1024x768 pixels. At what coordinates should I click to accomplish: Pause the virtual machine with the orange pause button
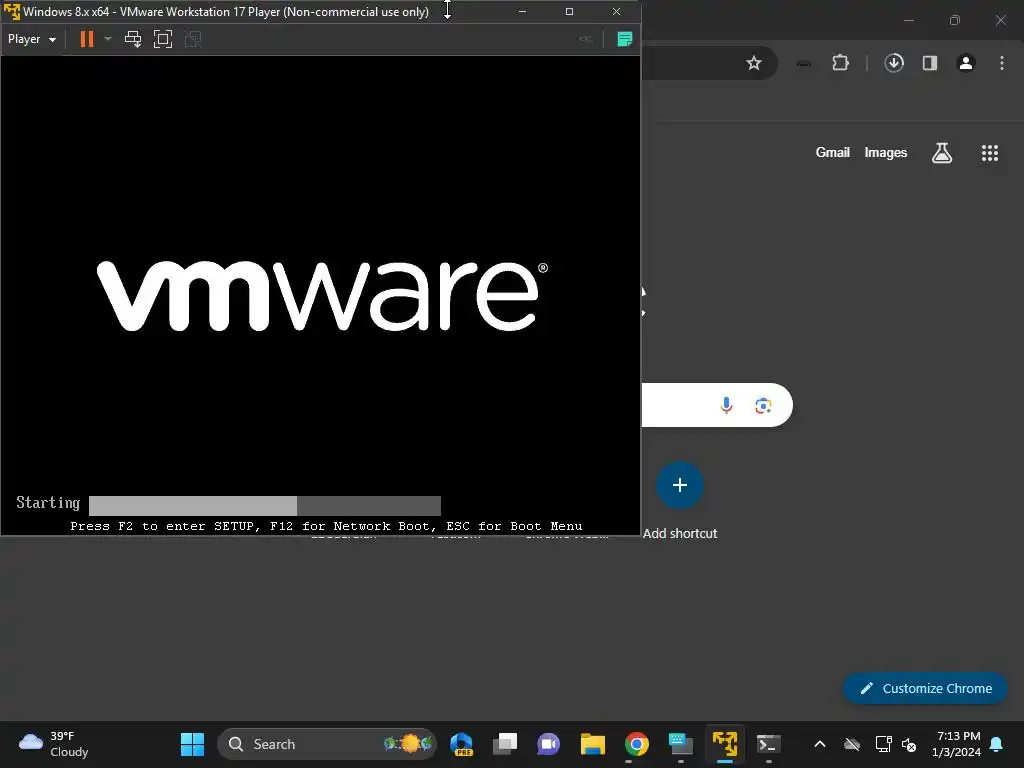coord(86,39)
